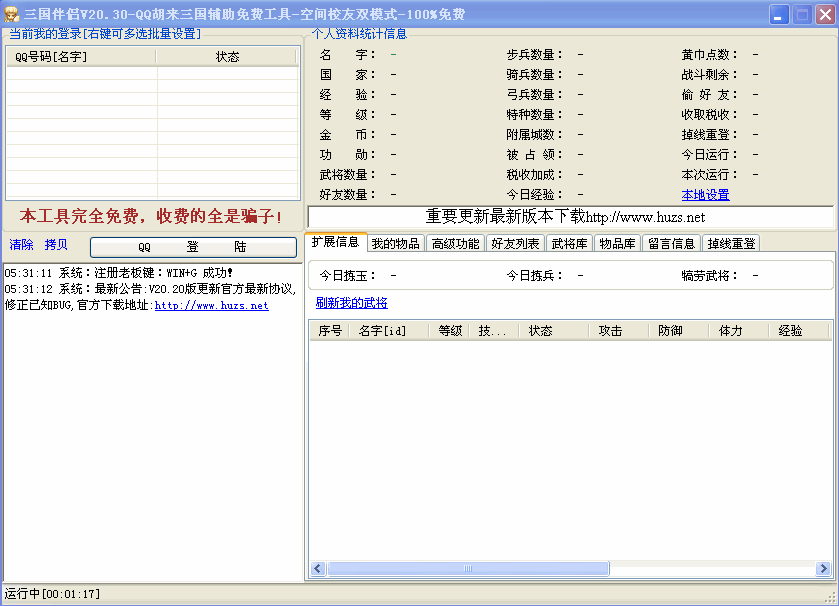The image size is (839, 606).
Task: Open the http://www.huzs.net link in log
Action: (x=211, y=305)
